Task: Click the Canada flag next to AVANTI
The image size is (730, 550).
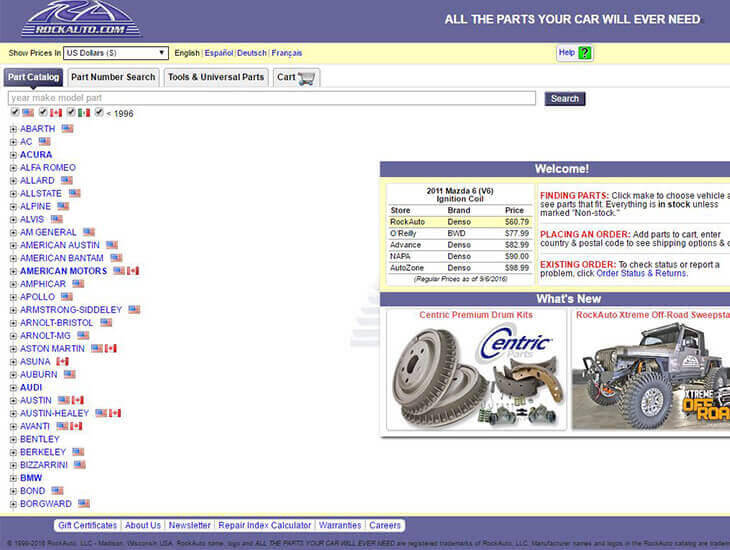Action: (76, 426)
